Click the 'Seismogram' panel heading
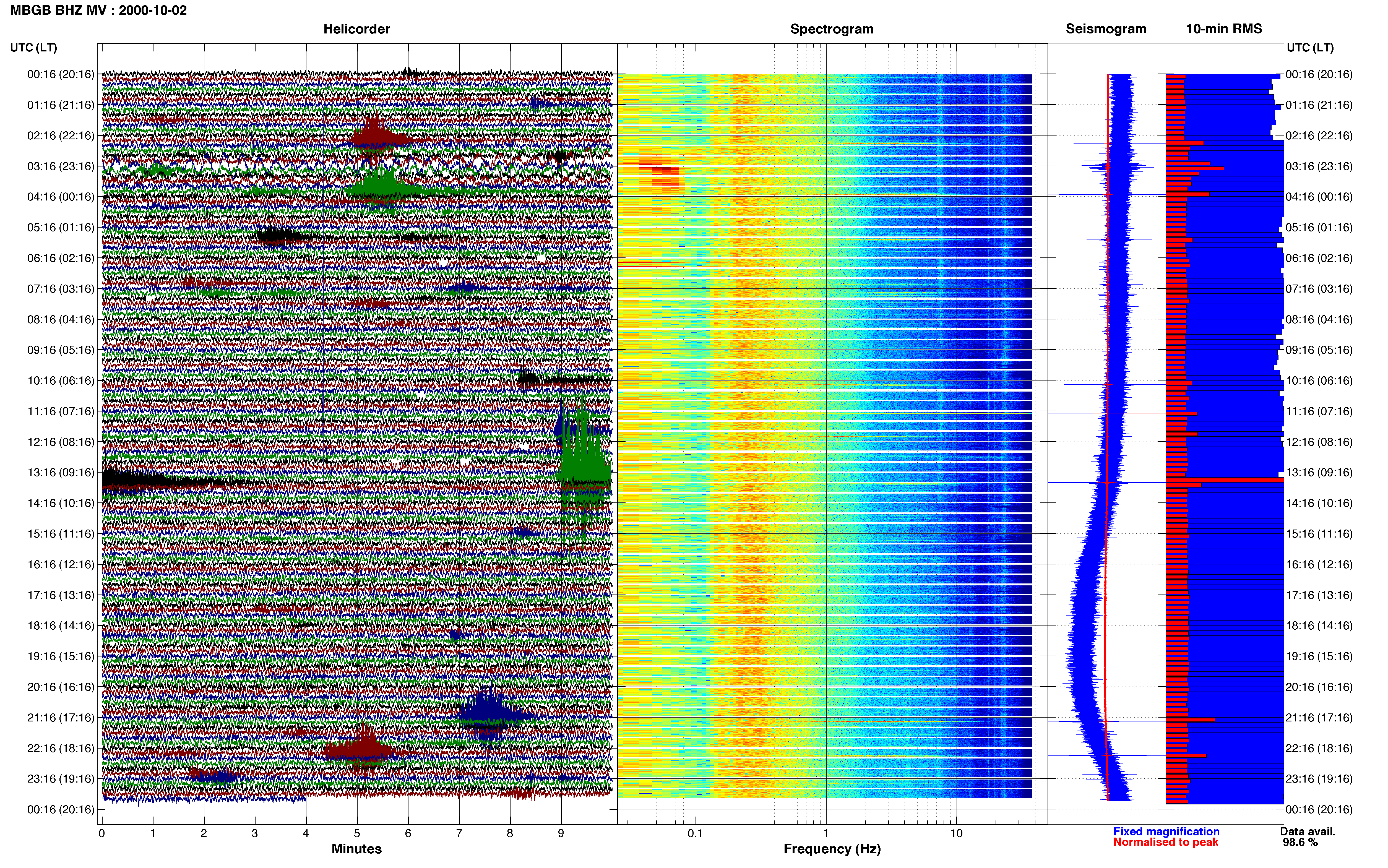This screenshot has height=868, width=1388. pos(1106,29)
